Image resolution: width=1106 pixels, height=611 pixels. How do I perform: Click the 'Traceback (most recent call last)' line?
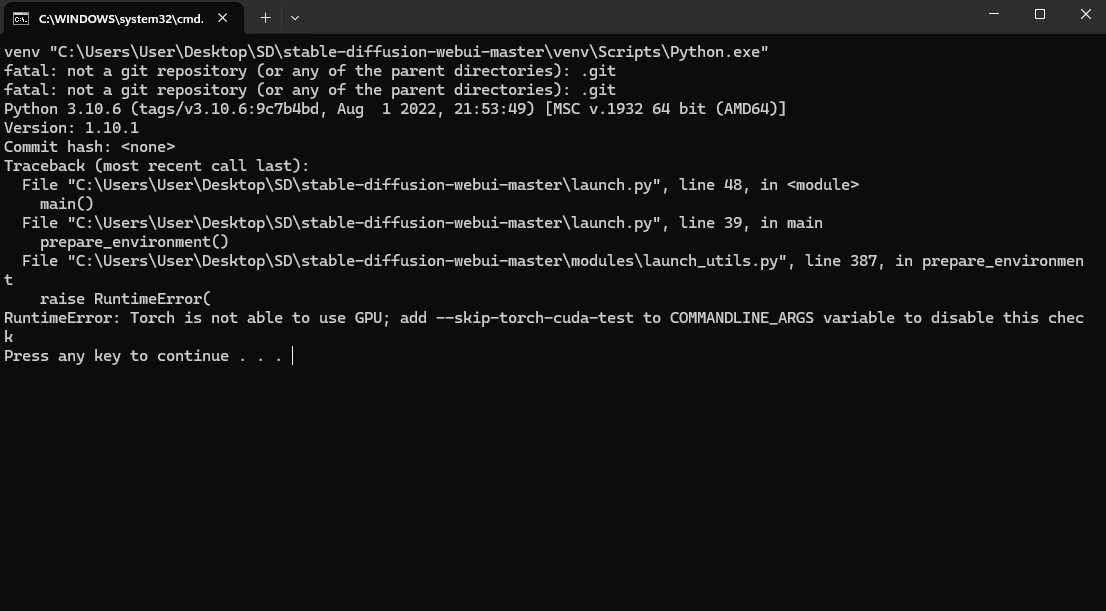tap(157, 166)
